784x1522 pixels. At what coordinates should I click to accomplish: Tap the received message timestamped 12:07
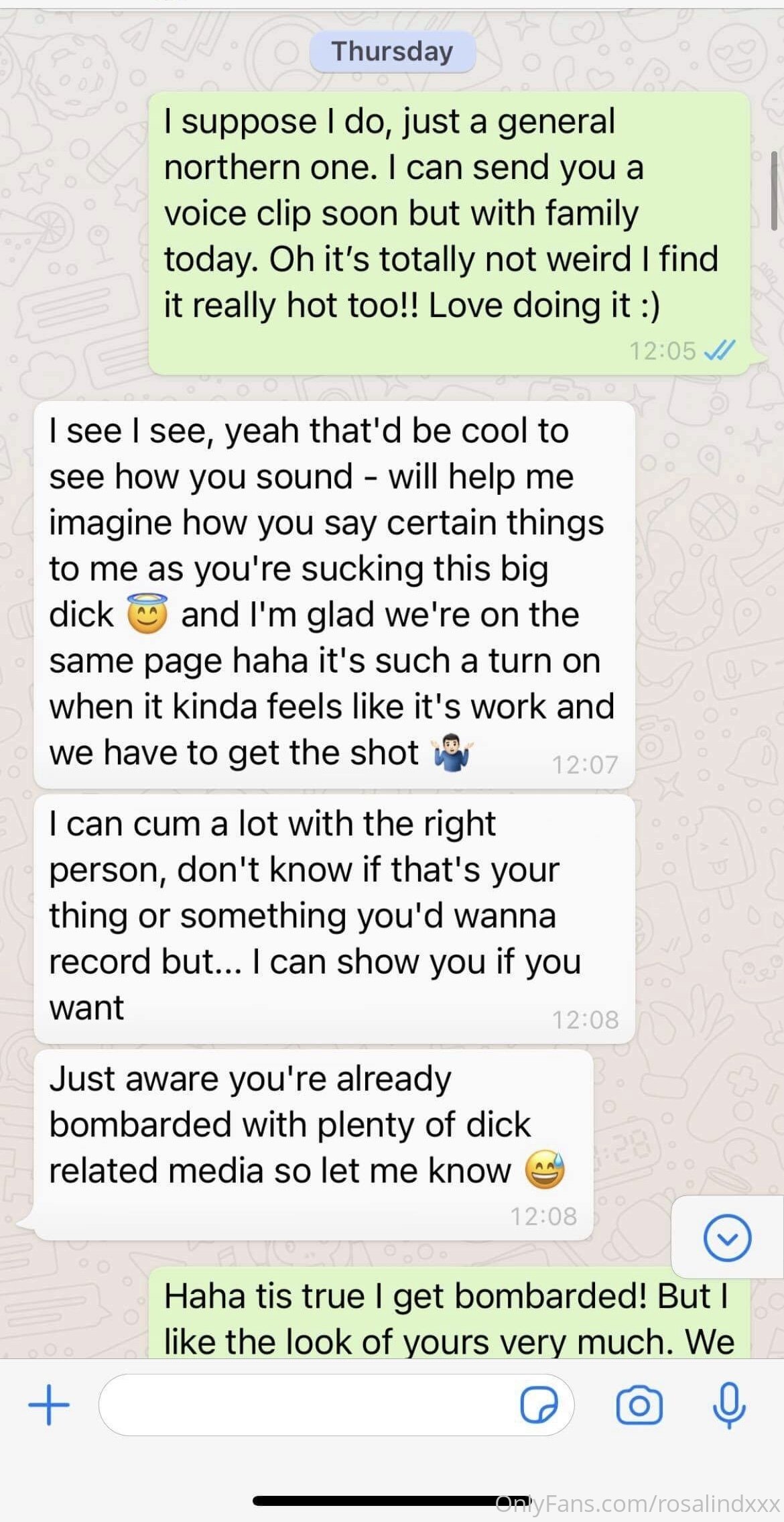(334, 595)
